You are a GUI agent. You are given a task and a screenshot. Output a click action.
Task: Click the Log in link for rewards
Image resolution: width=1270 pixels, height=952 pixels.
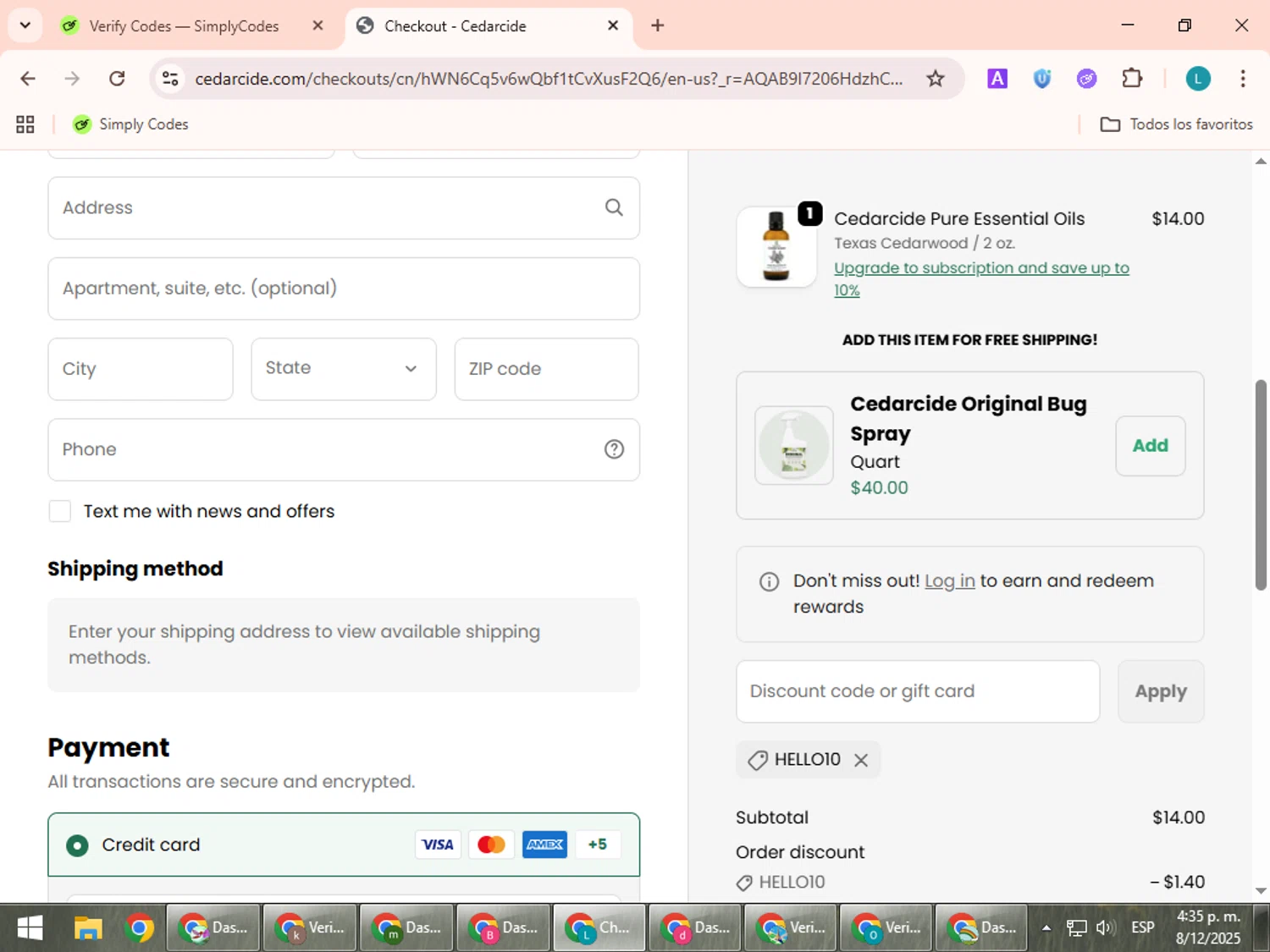[949, 581]
